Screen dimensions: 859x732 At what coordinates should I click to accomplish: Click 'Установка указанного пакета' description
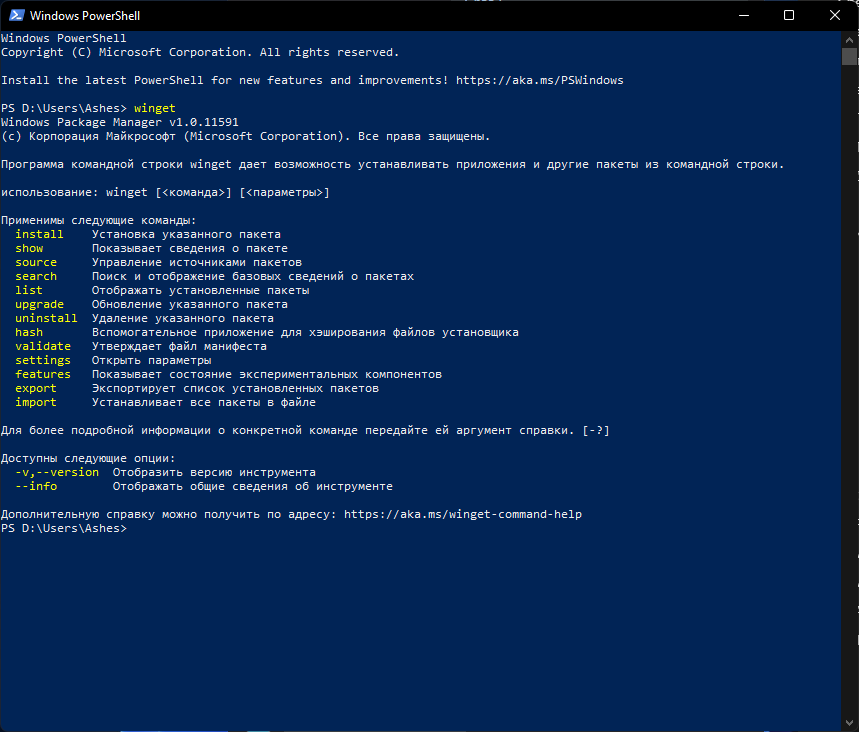[x=186, y=235]
